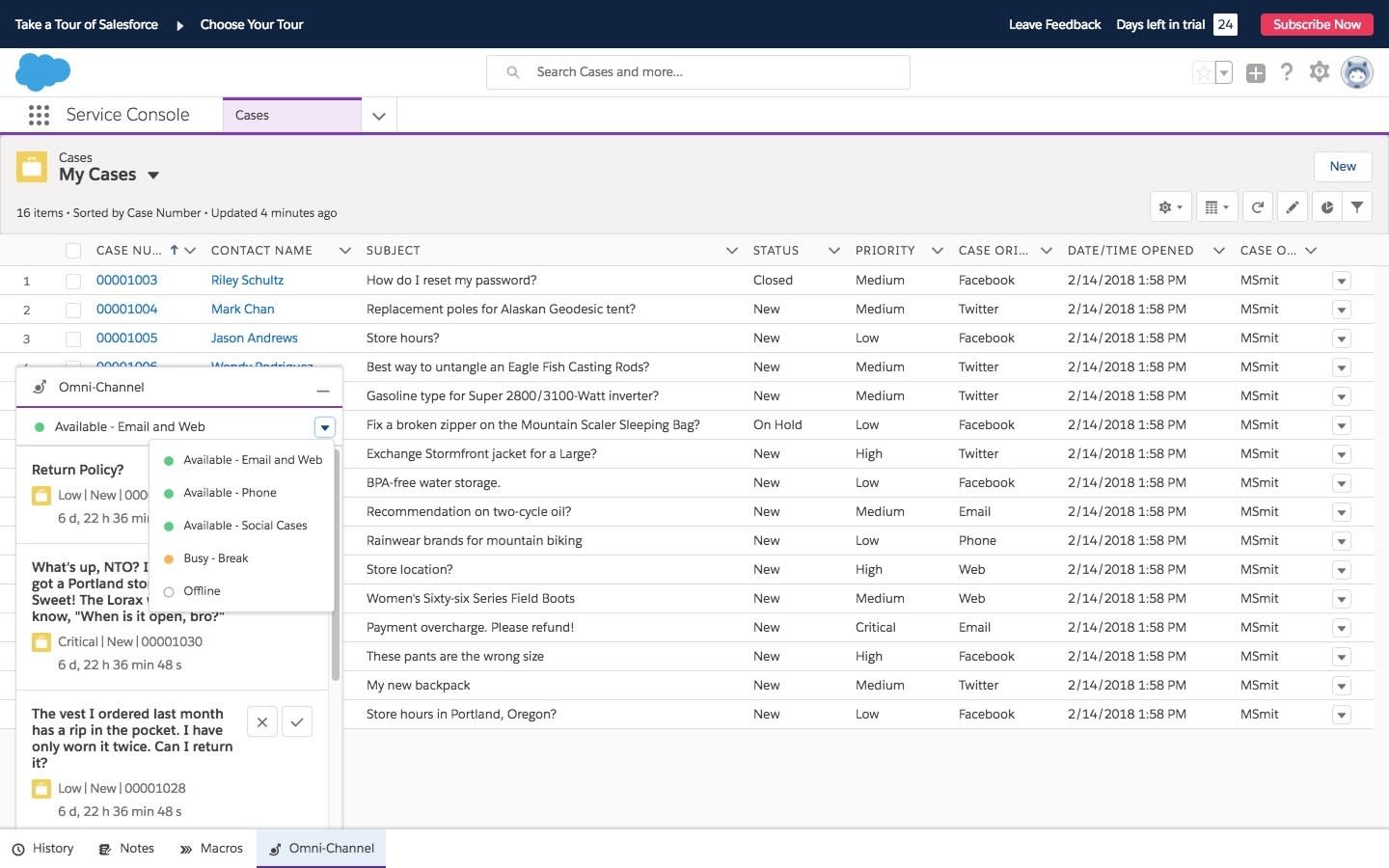Select Available - Phone status

coord(241,493)
